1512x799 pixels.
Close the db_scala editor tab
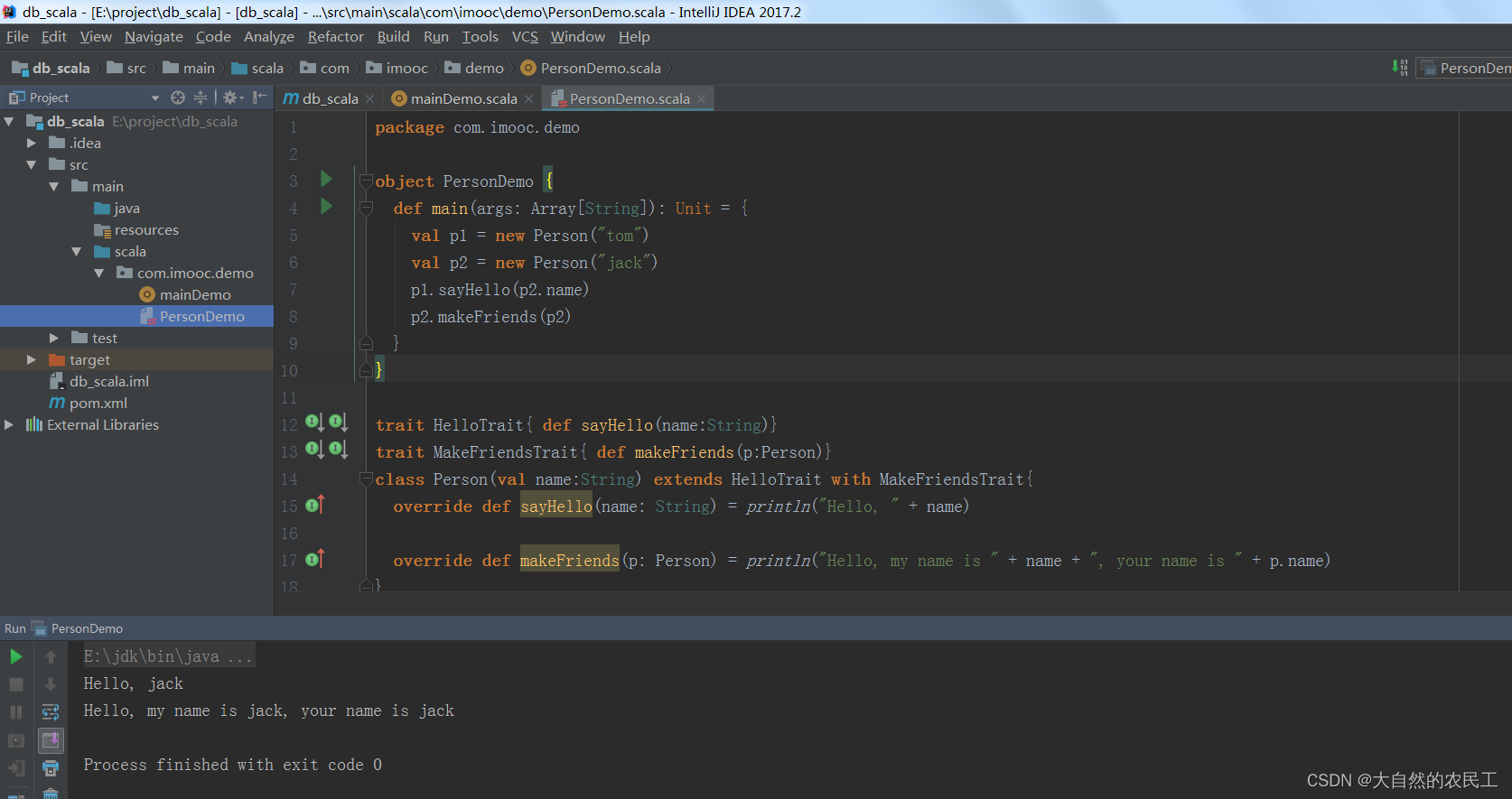(x=369, y=99)
